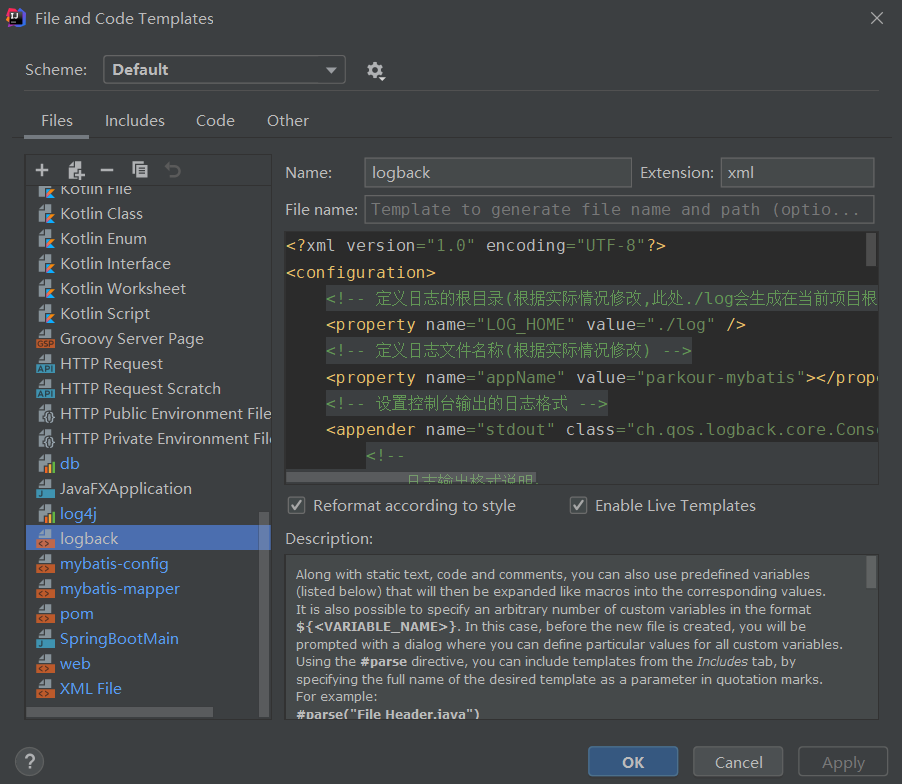Click the HTTP Request API icon
The height and width of the screenshot is (784, 902).
[x=45, y=364]
